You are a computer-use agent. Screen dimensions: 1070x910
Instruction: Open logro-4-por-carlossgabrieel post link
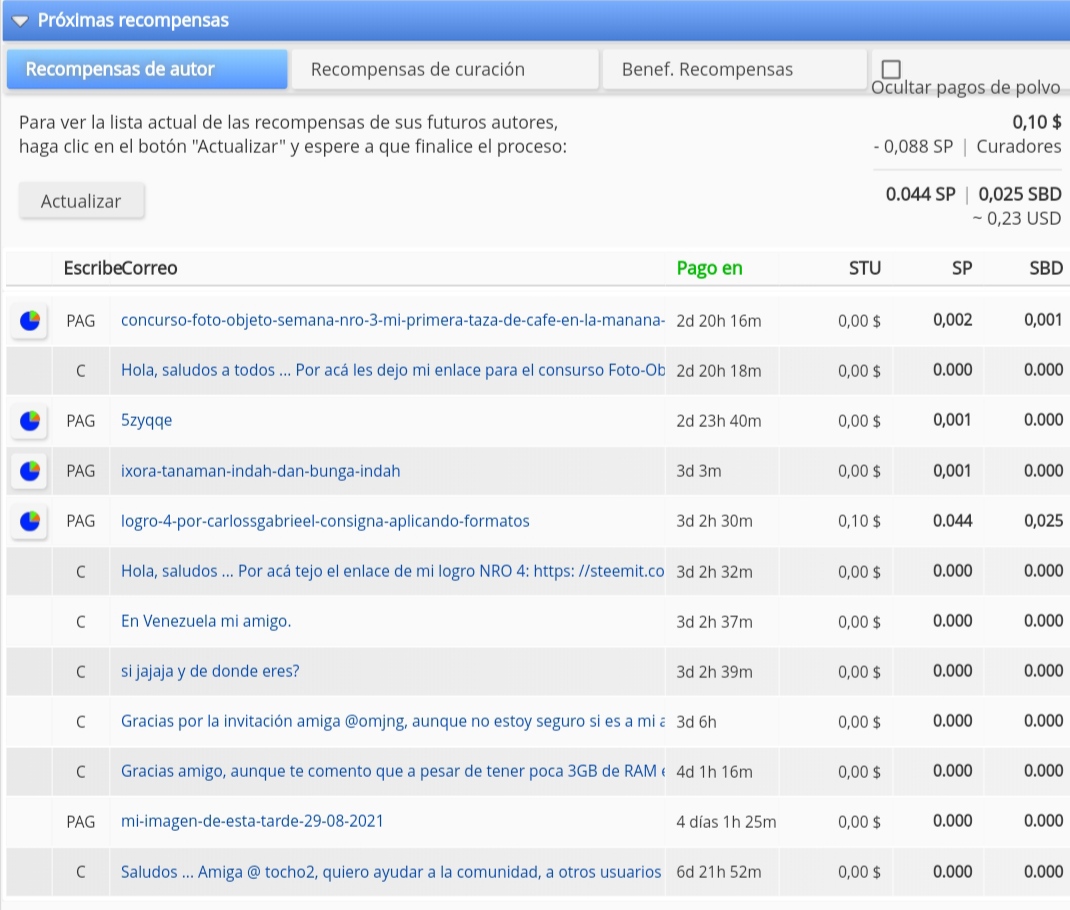(x=325, y=521)
